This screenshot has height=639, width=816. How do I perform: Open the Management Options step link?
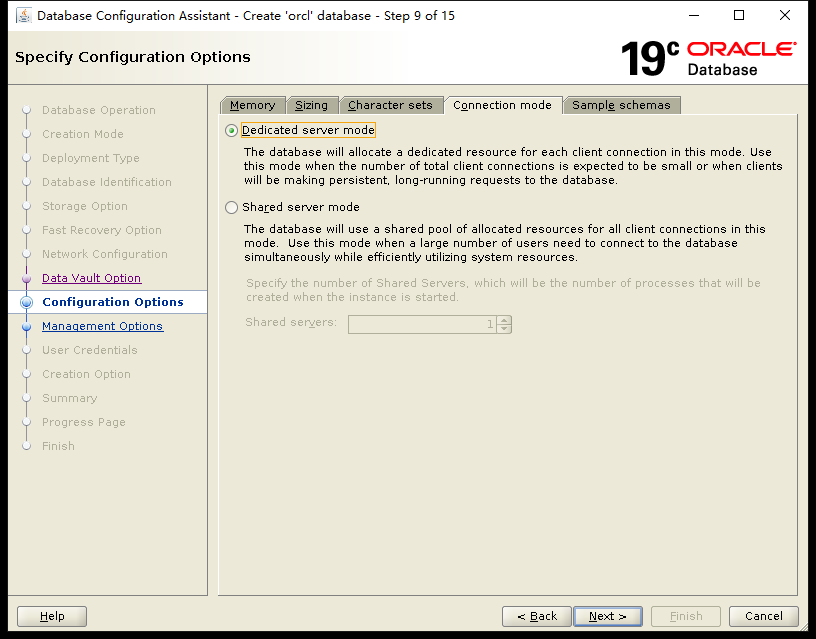click(x=103, y=326)
